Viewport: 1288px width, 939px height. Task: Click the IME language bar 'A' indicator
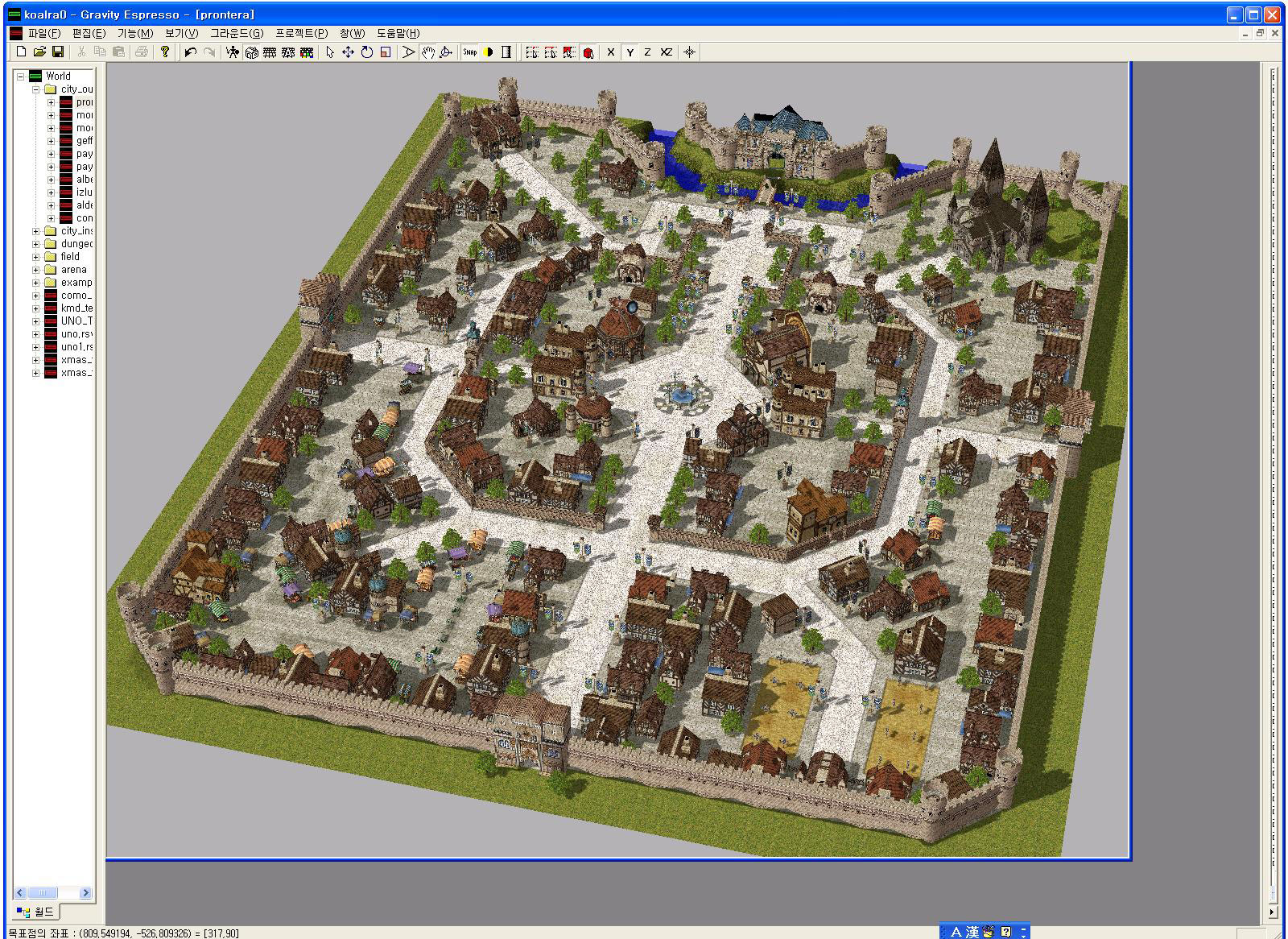(956, 932)
